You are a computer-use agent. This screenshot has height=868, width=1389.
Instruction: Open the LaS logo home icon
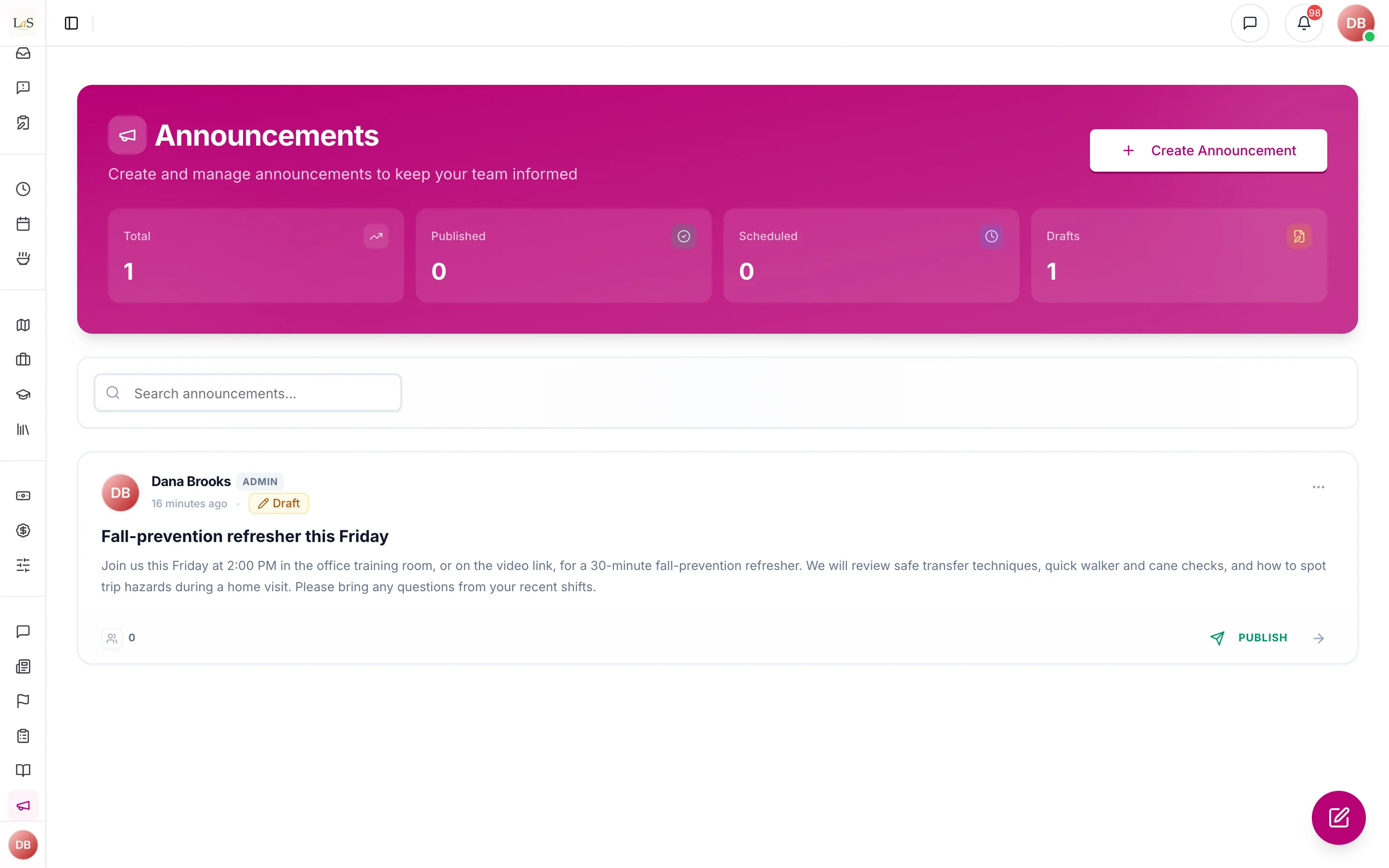23,23
